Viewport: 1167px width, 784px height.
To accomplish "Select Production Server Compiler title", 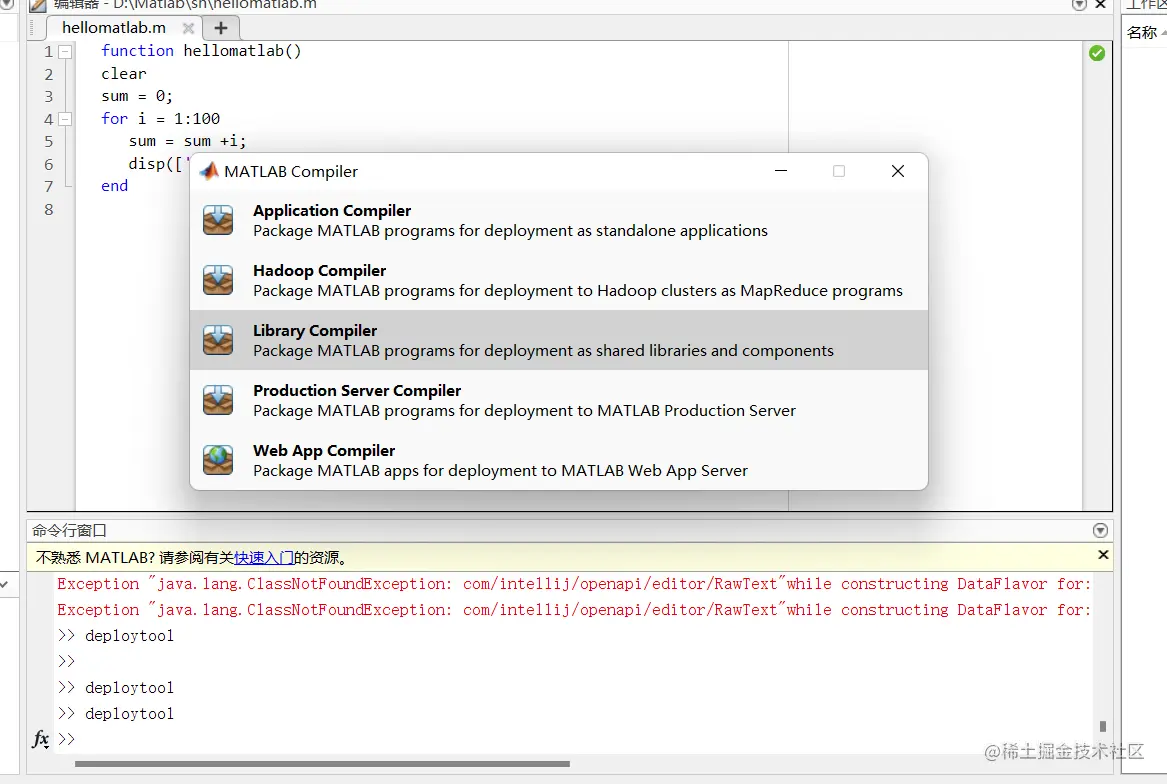I will coord(357,390).
